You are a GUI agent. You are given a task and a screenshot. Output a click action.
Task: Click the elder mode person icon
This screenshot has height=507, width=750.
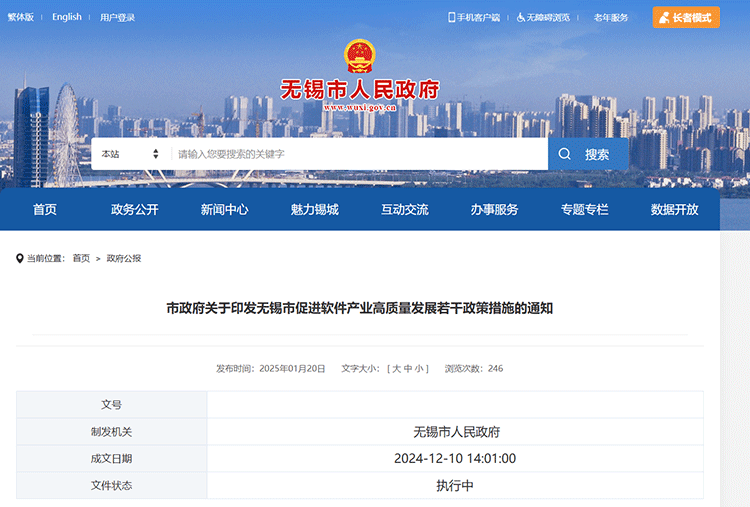(664, 18)
